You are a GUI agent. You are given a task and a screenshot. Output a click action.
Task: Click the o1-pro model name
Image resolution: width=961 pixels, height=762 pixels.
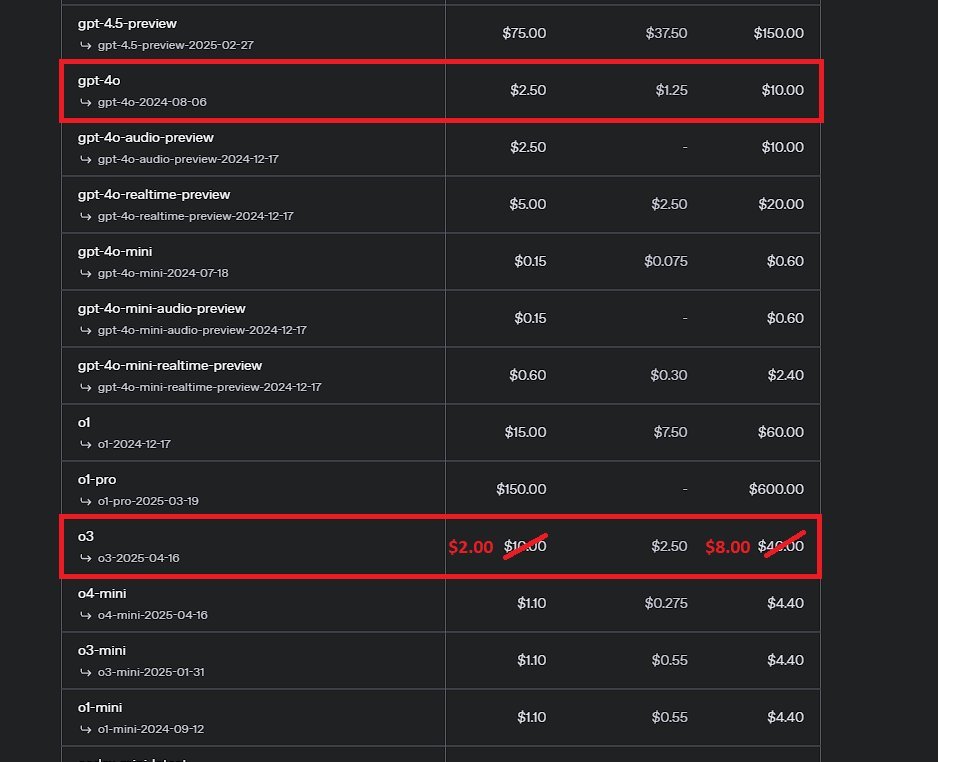[x=97, y=480]
